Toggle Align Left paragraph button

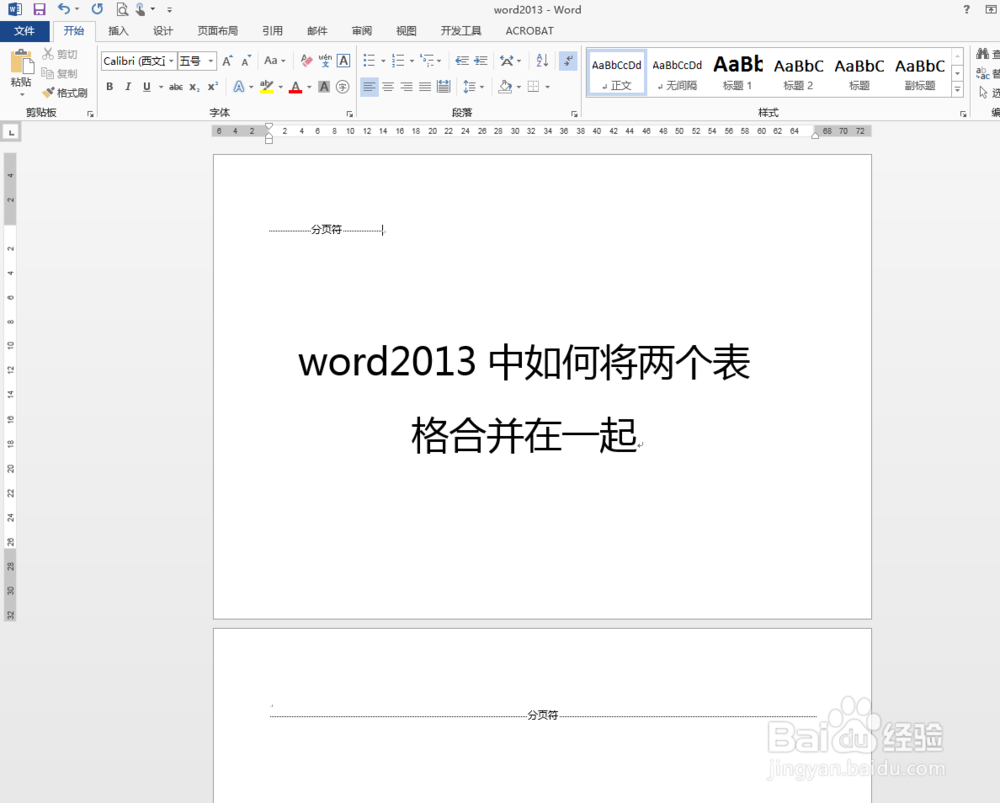pos(369,87)
